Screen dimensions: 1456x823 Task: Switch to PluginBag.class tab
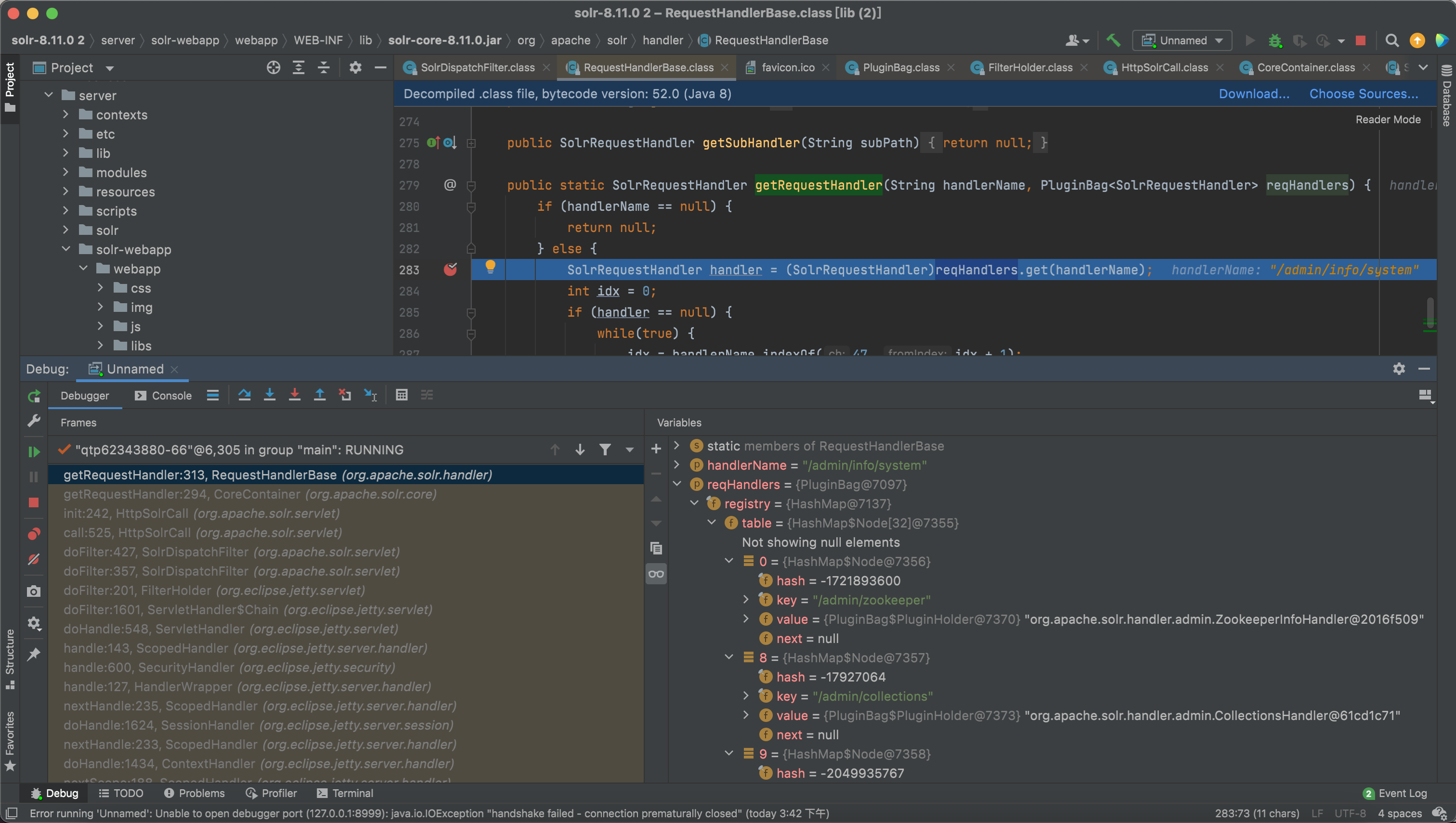900,68
